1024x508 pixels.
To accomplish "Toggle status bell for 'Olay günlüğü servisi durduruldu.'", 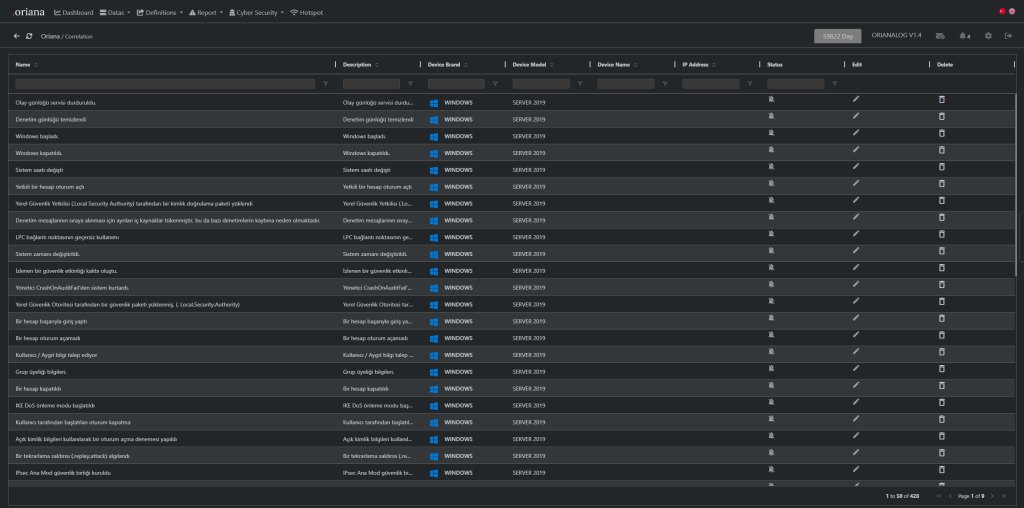I will pos(771,100).
